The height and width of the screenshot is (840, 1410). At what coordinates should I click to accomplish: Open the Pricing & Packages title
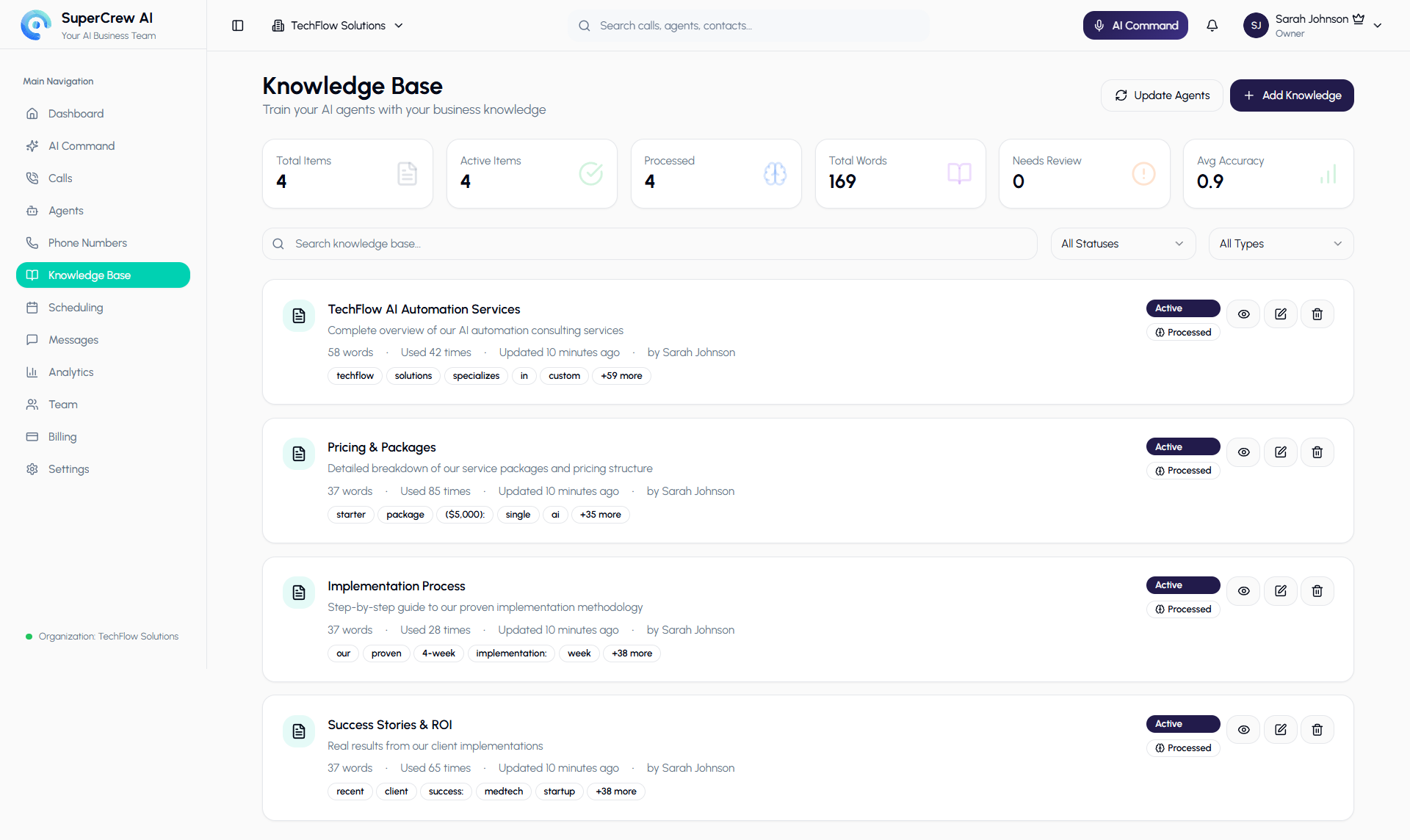(x=381, y=447)
